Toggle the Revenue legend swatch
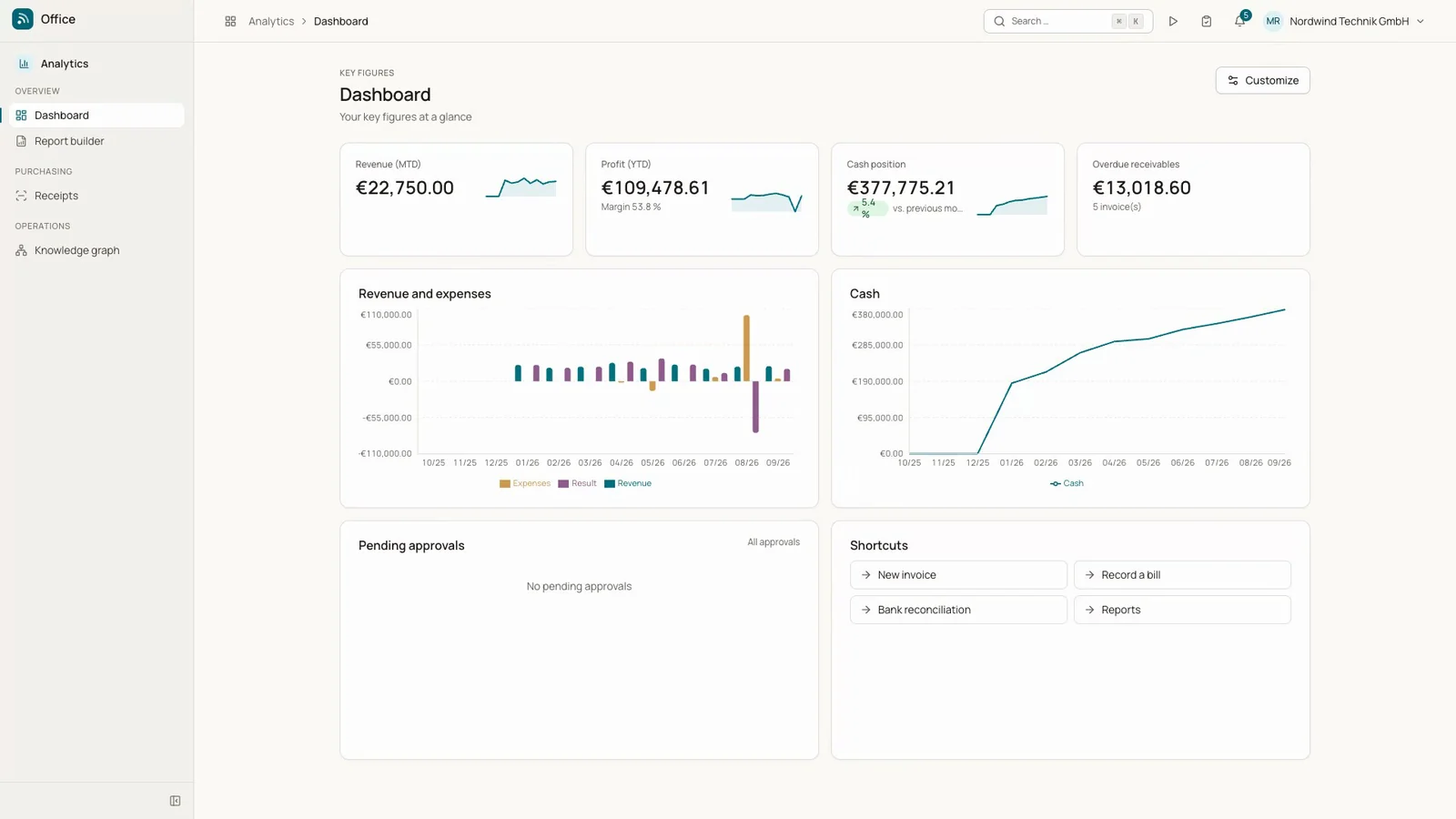This screenshot has width=1456, height=819. point(610,484)
